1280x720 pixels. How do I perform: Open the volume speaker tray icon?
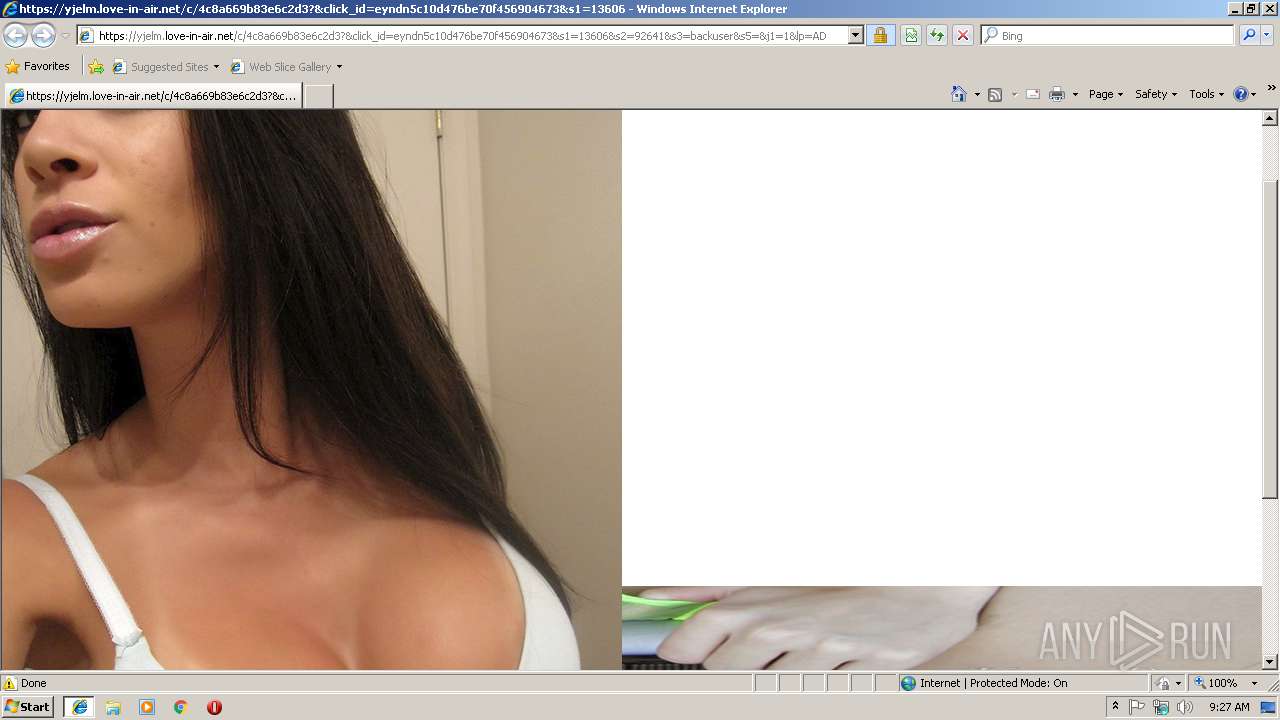(1185, 707)
